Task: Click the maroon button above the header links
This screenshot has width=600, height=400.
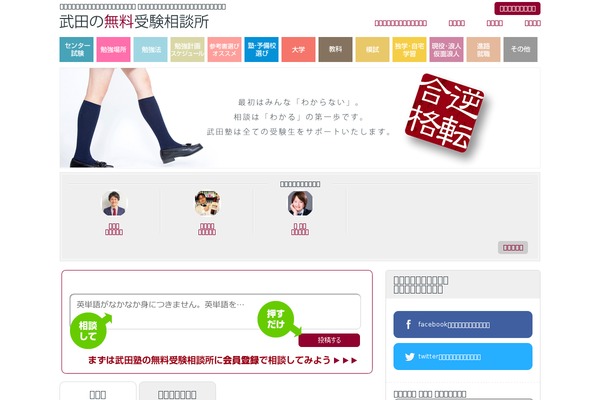Action: (517, 8)
